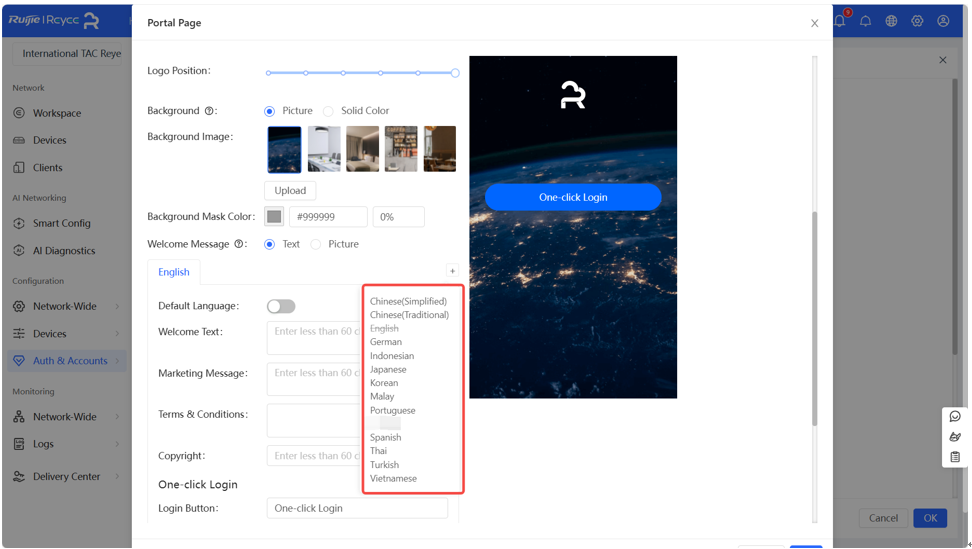Click the AI Diagnostics icon
The height and width of the screenshot is (549, 972).
pos(19,250)
